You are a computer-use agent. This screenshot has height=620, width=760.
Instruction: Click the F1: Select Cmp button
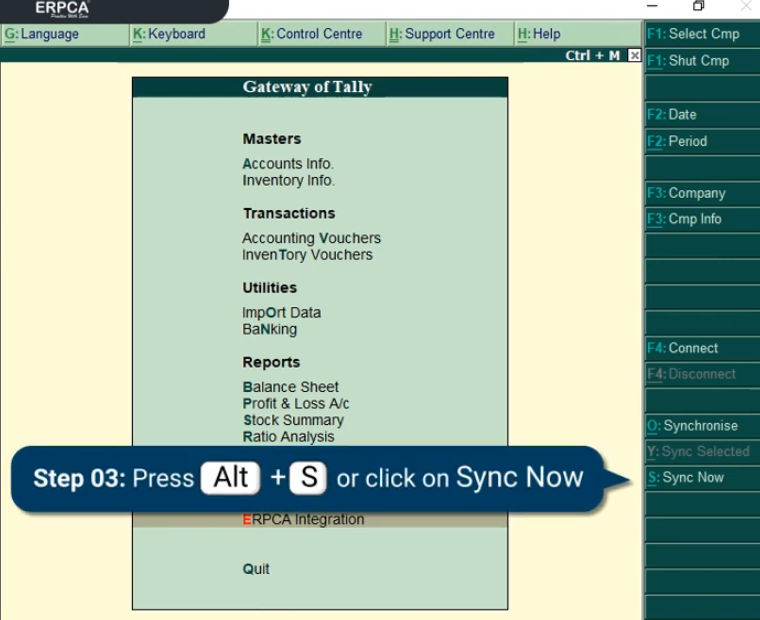pos(702,34)
